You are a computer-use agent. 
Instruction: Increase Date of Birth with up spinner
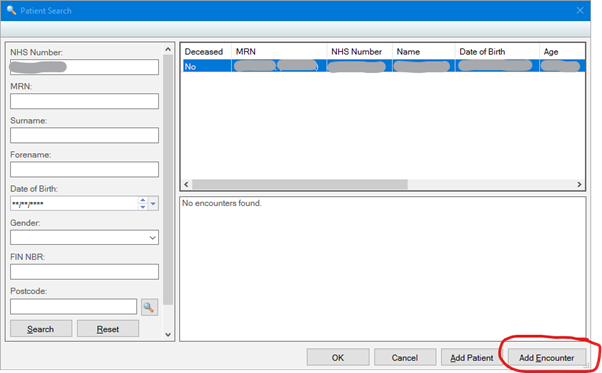click(x=143, y=200)
